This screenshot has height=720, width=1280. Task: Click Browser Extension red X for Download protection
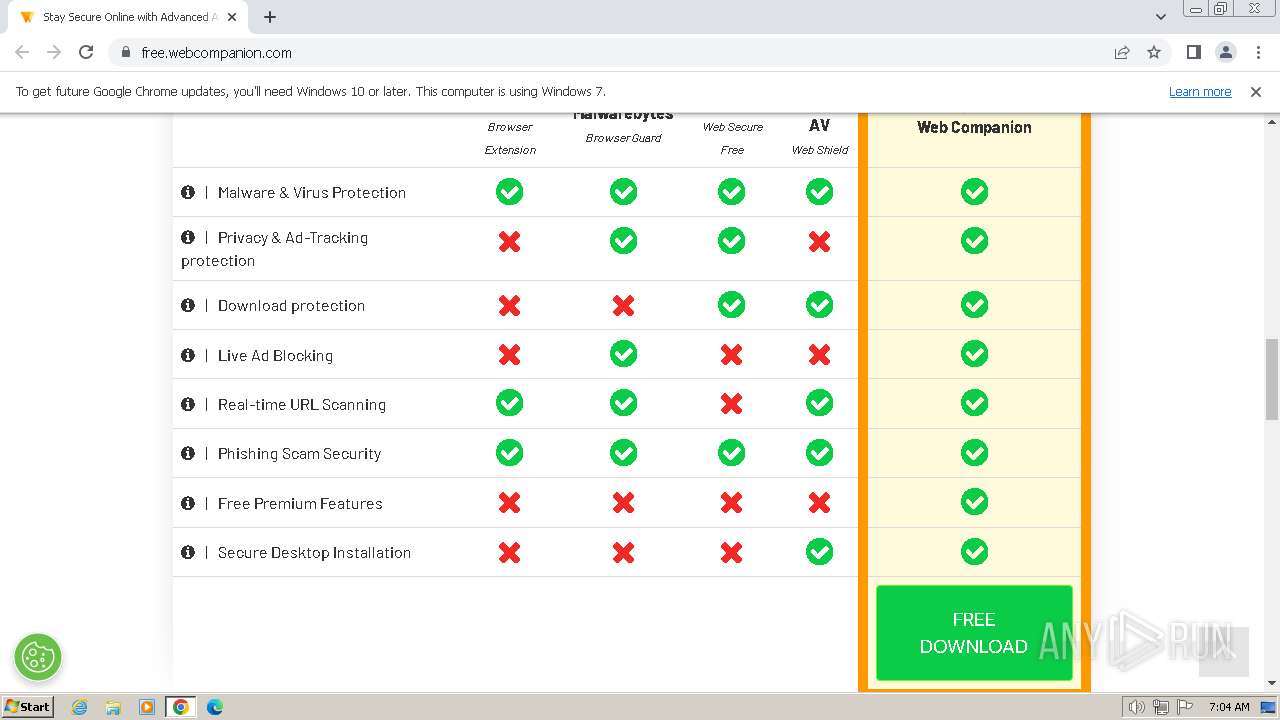click(510, 305)
